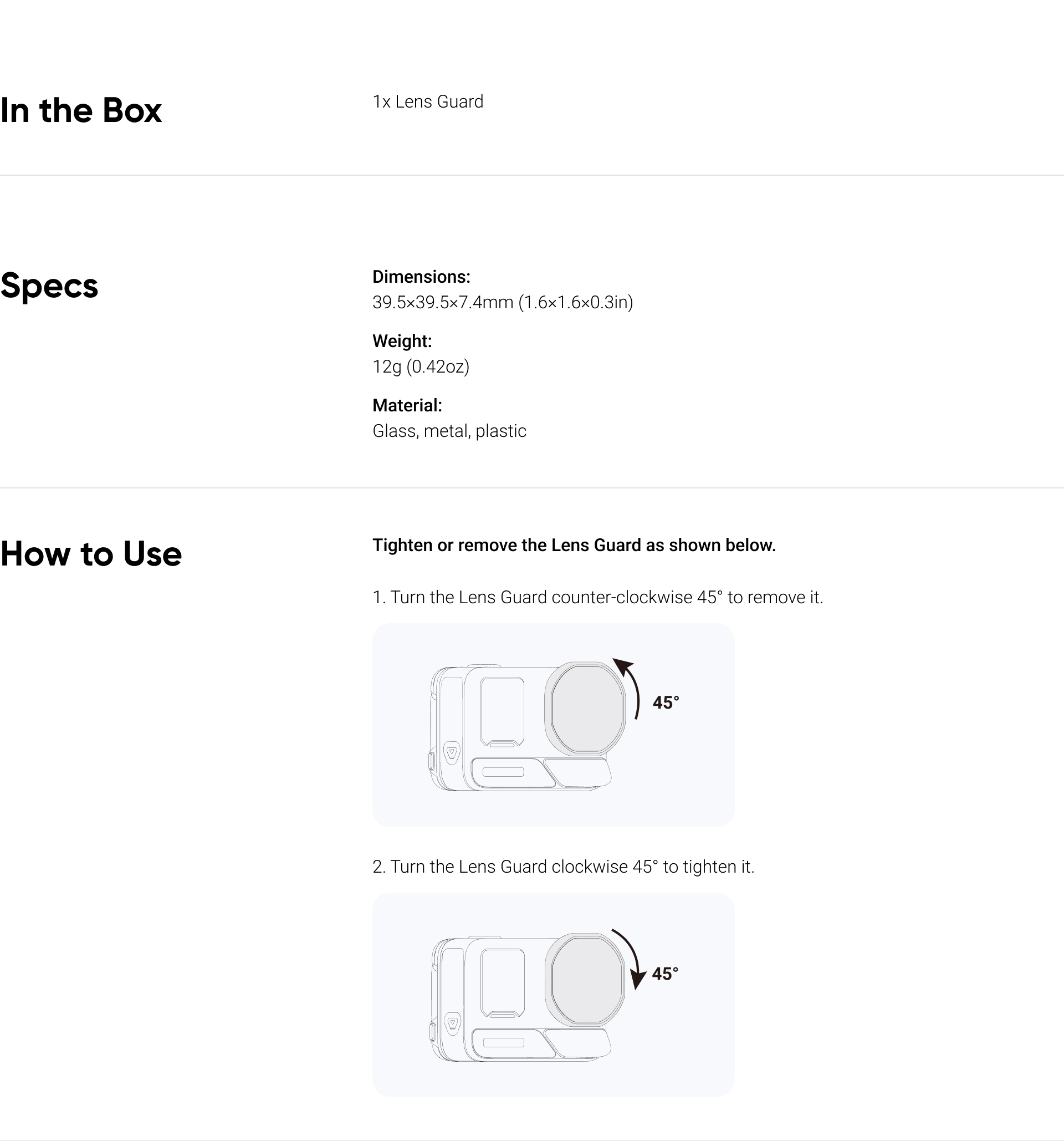Click the "In the Box" heading

pyautogui.click(x=81, y=110)
